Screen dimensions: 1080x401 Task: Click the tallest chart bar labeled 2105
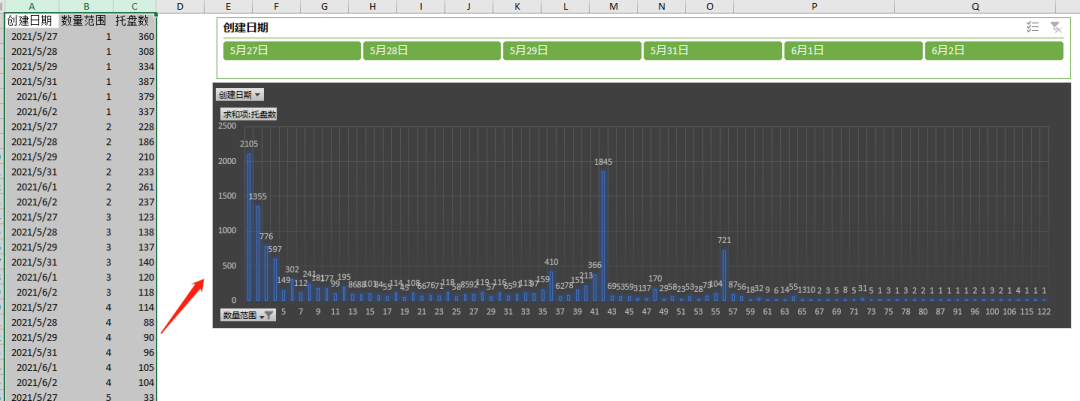pos(249,226)
